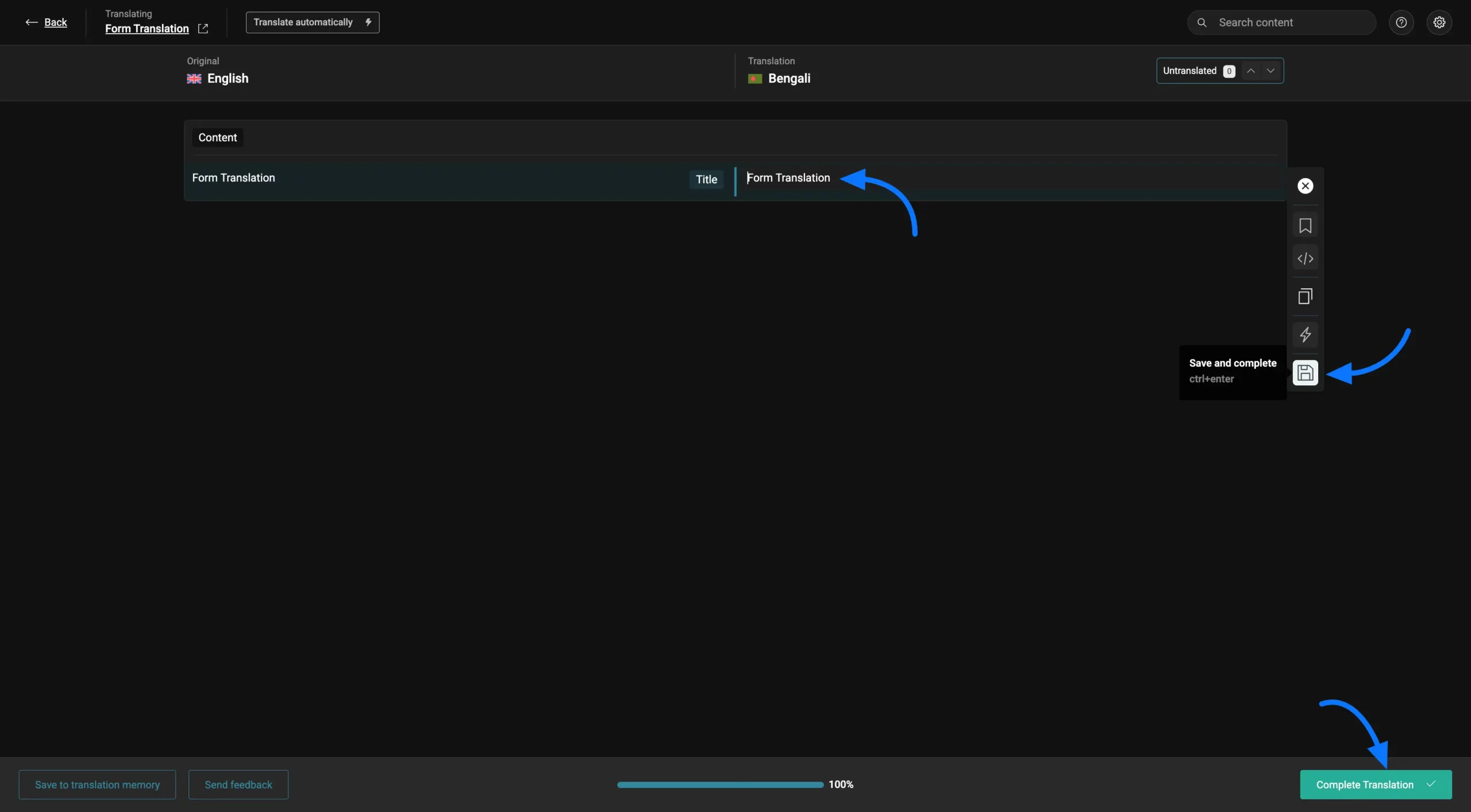Open the code view icon

coord(1305,258)
